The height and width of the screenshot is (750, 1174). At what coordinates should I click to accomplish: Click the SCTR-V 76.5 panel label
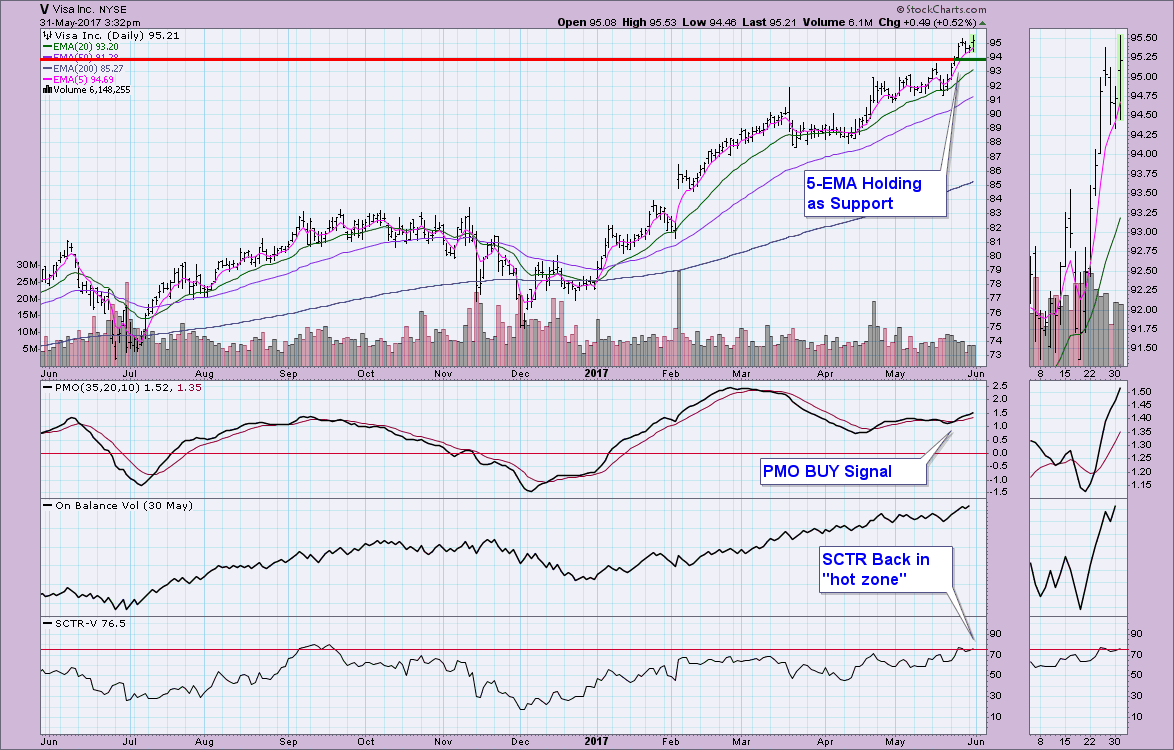[x=85, y=623]
